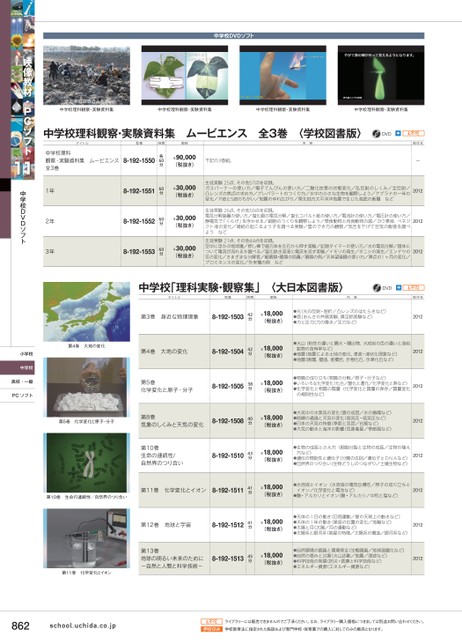
Task: Select the highlighted 中学校 side tab
Action: pos(17,368)
